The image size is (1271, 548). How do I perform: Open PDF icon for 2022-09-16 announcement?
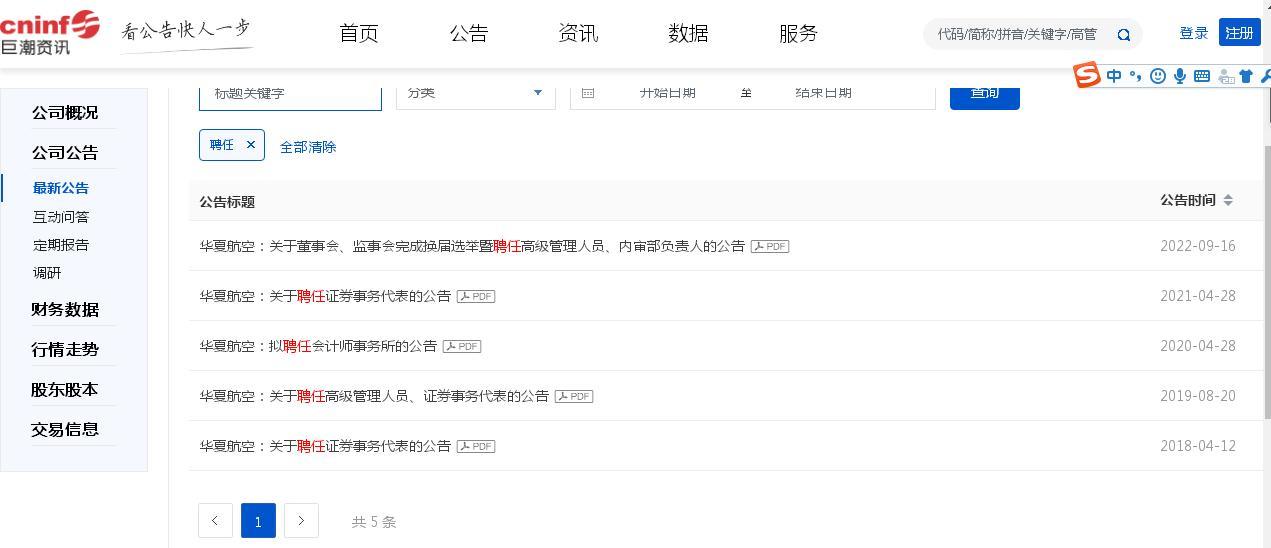pos(770,246)
